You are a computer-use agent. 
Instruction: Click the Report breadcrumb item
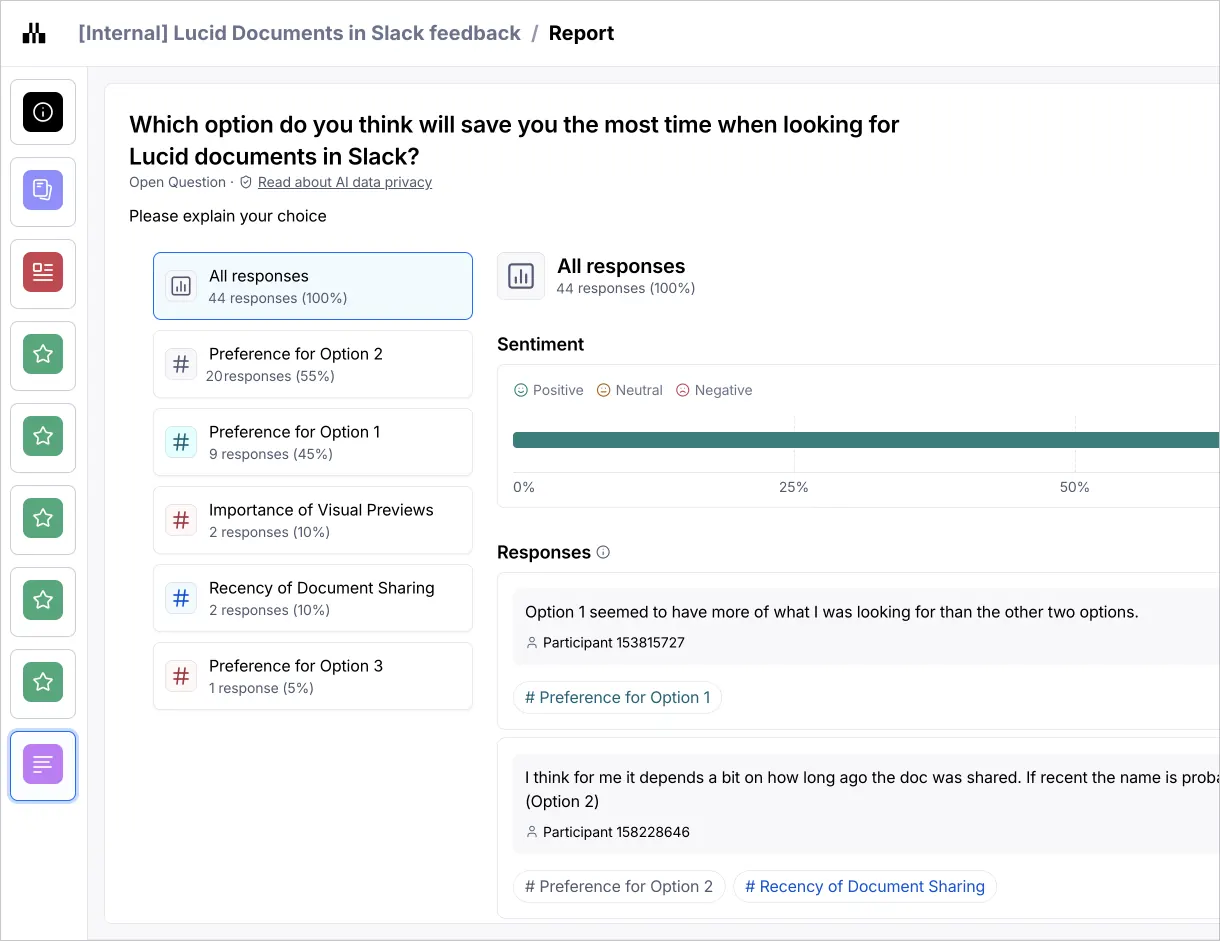[x=581, y=33]
